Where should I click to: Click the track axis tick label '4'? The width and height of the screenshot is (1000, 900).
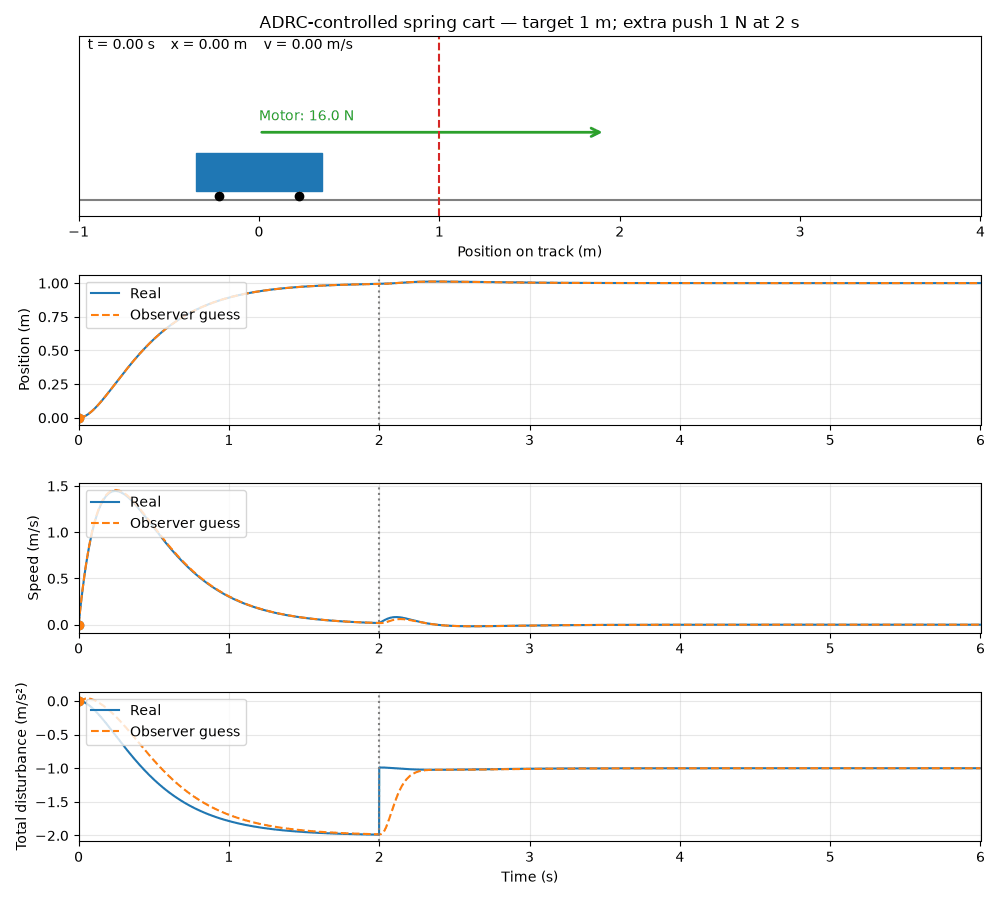tap(980, 232)
